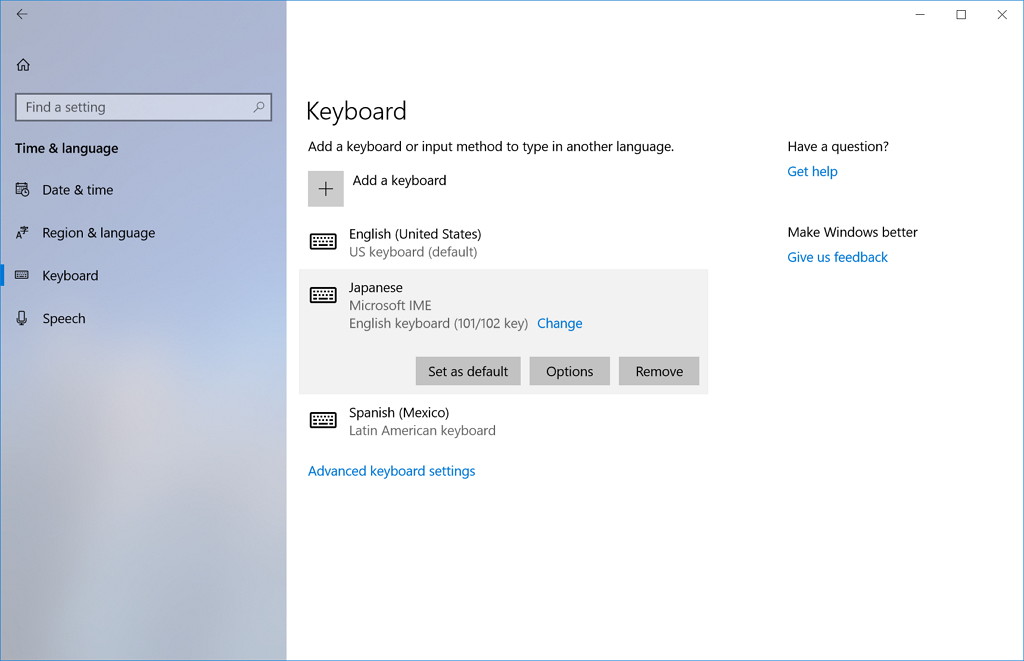Select the Spanish (Mexico) keyboard entry
The width and height of the screenshot is (1024, 661).
pos(504,421)
